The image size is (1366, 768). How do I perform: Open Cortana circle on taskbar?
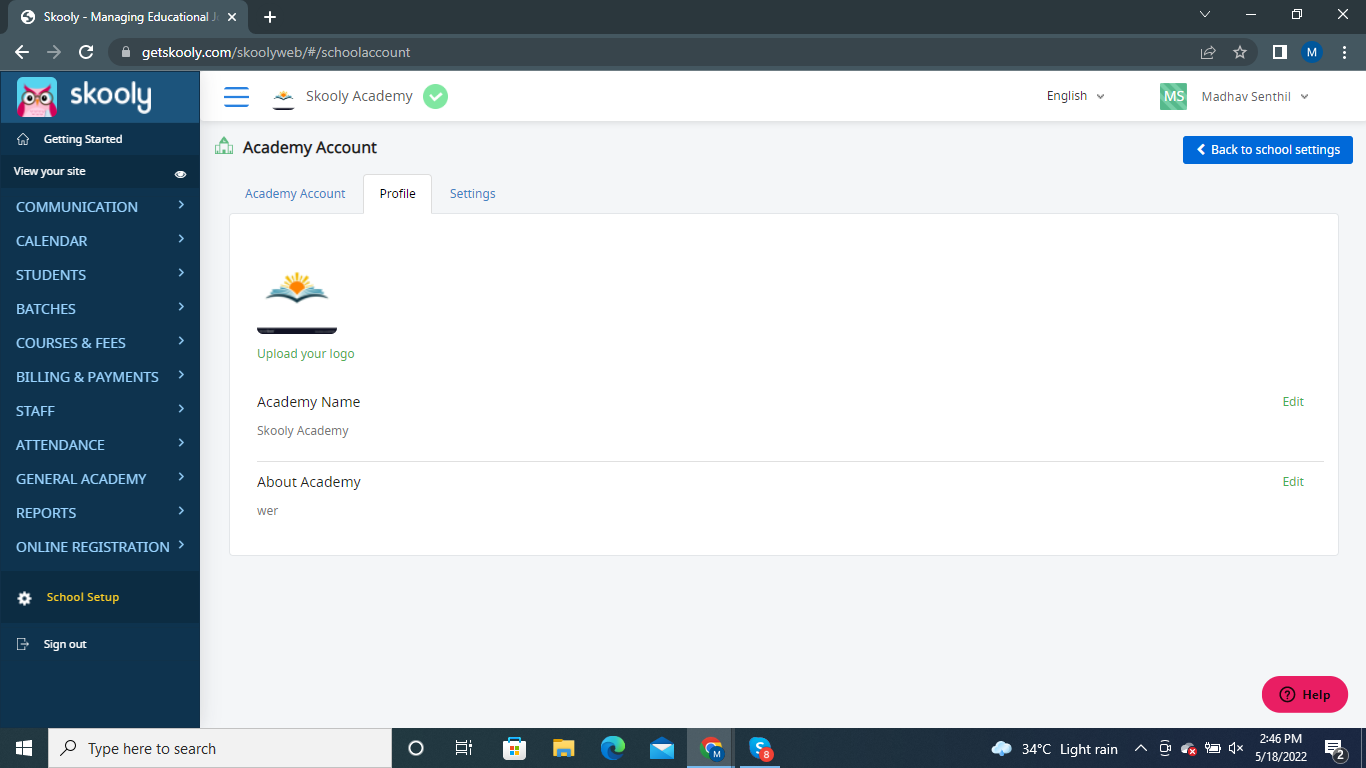tap(416, 748)
